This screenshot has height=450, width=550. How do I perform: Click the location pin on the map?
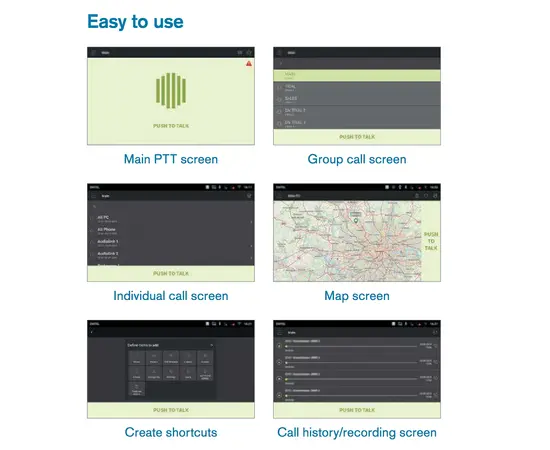(356, 221)
